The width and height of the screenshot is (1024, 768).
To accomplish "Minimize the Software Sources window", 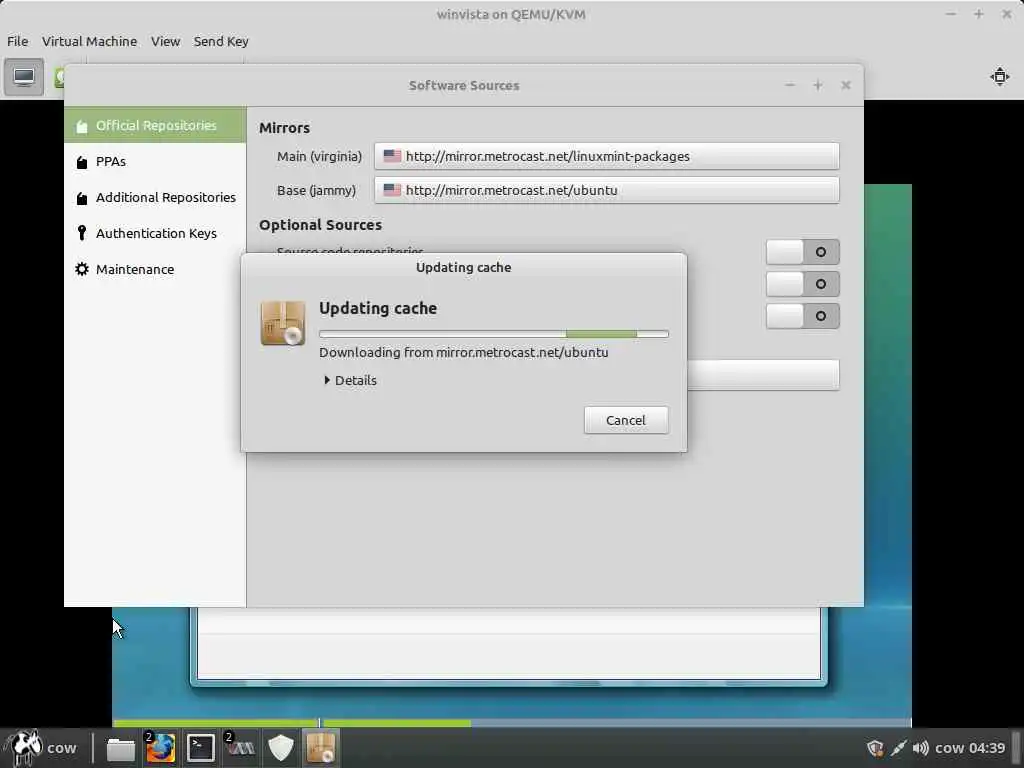I will tap(790, 85).
